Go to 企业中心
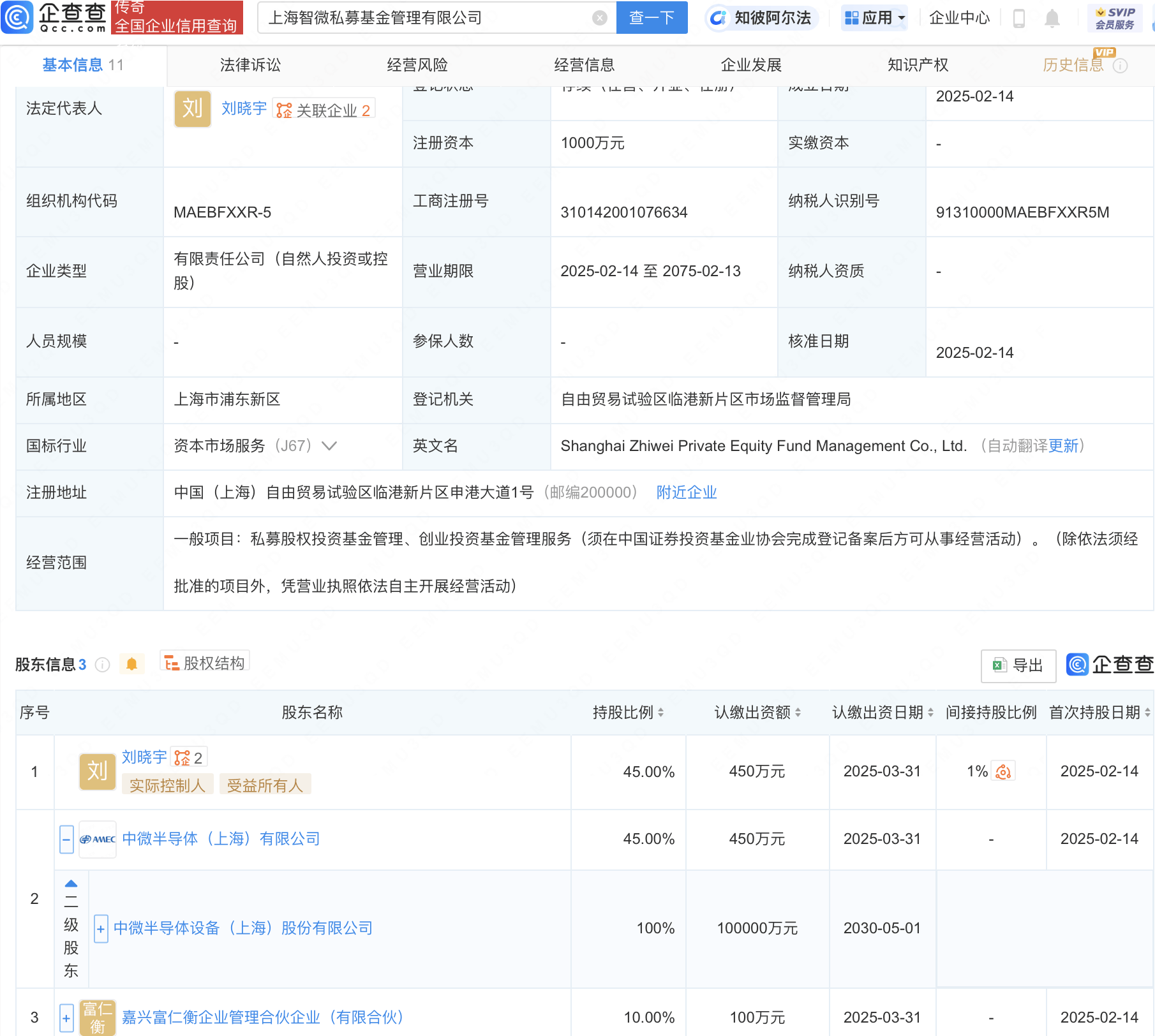Image resolution: width=1155 pixels, height=1036 pixels. coord(959,18)
